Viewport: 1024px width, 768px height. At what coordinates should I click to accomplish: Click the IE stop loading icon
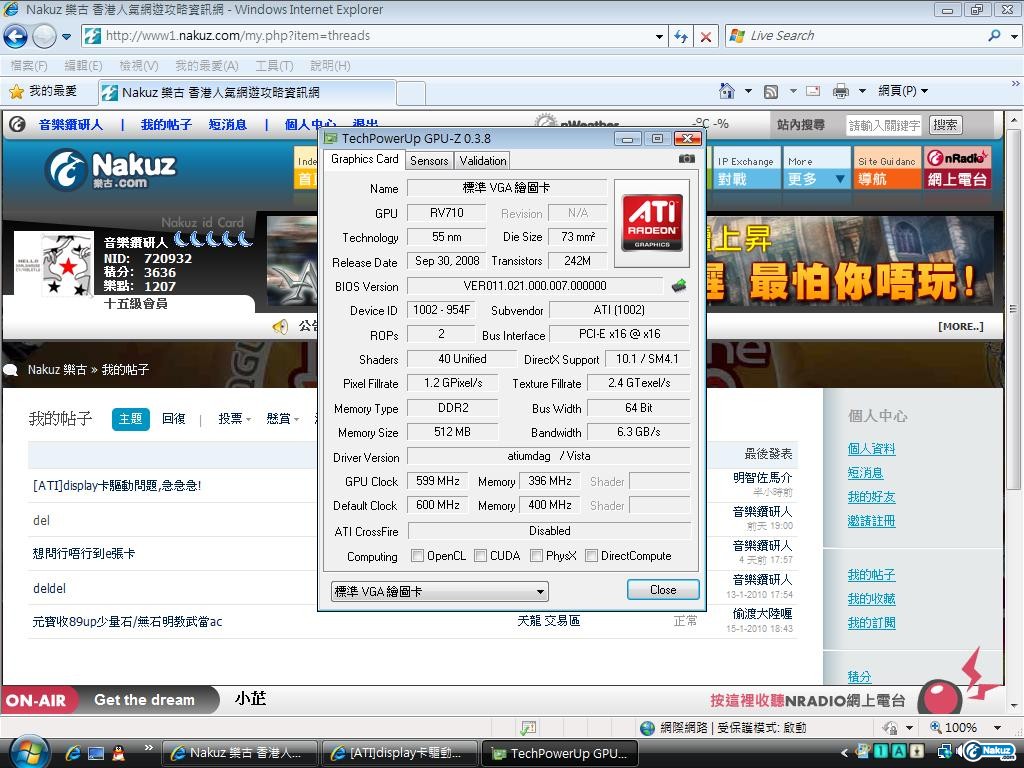[706, 36]
